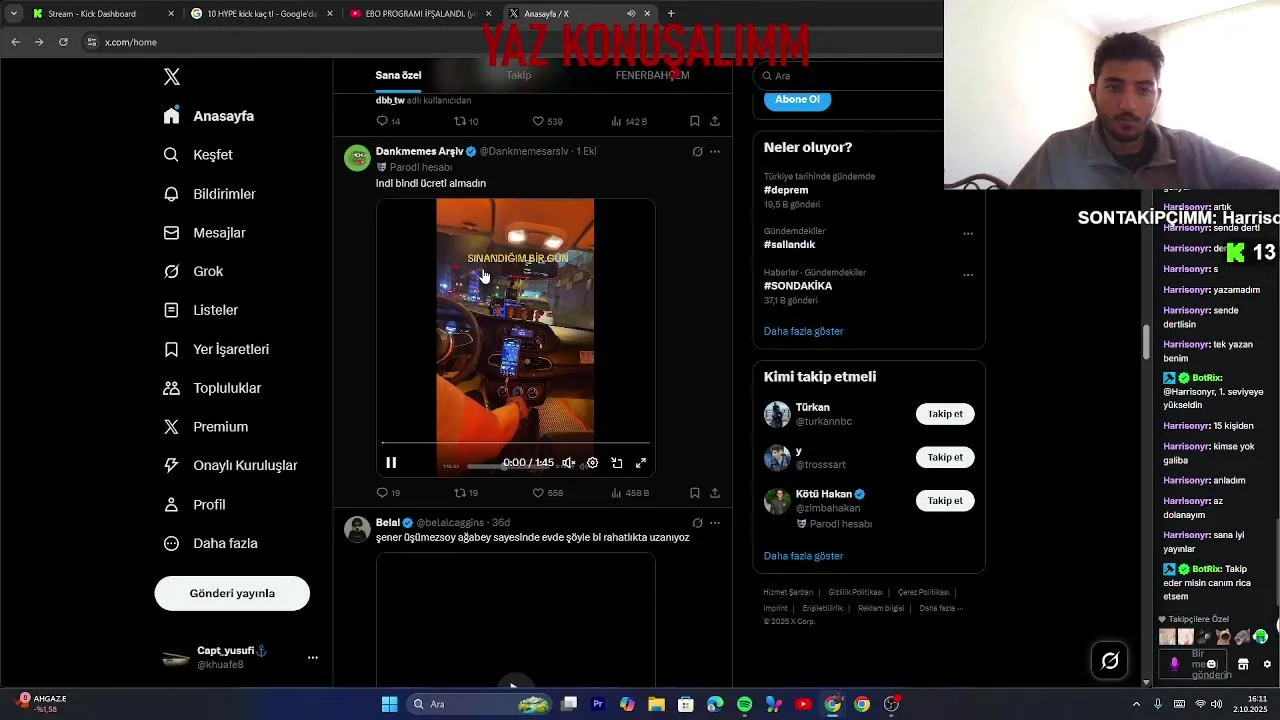Switch to FENERBAHÇEM tab
Screen dimensions: 1280x720
point(652,75)
